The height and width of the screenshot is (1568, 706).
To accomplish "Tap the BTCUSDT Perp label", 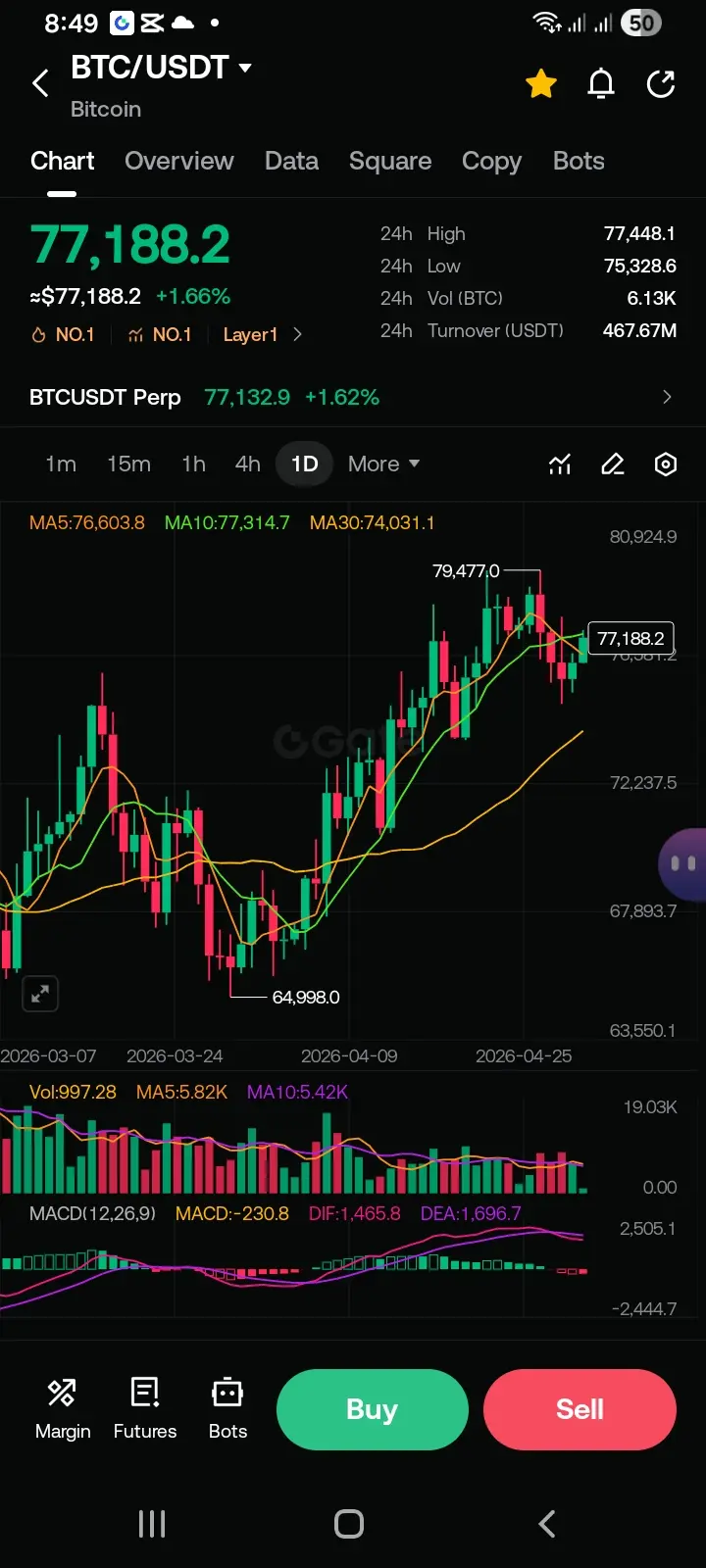I will (105, 397).
